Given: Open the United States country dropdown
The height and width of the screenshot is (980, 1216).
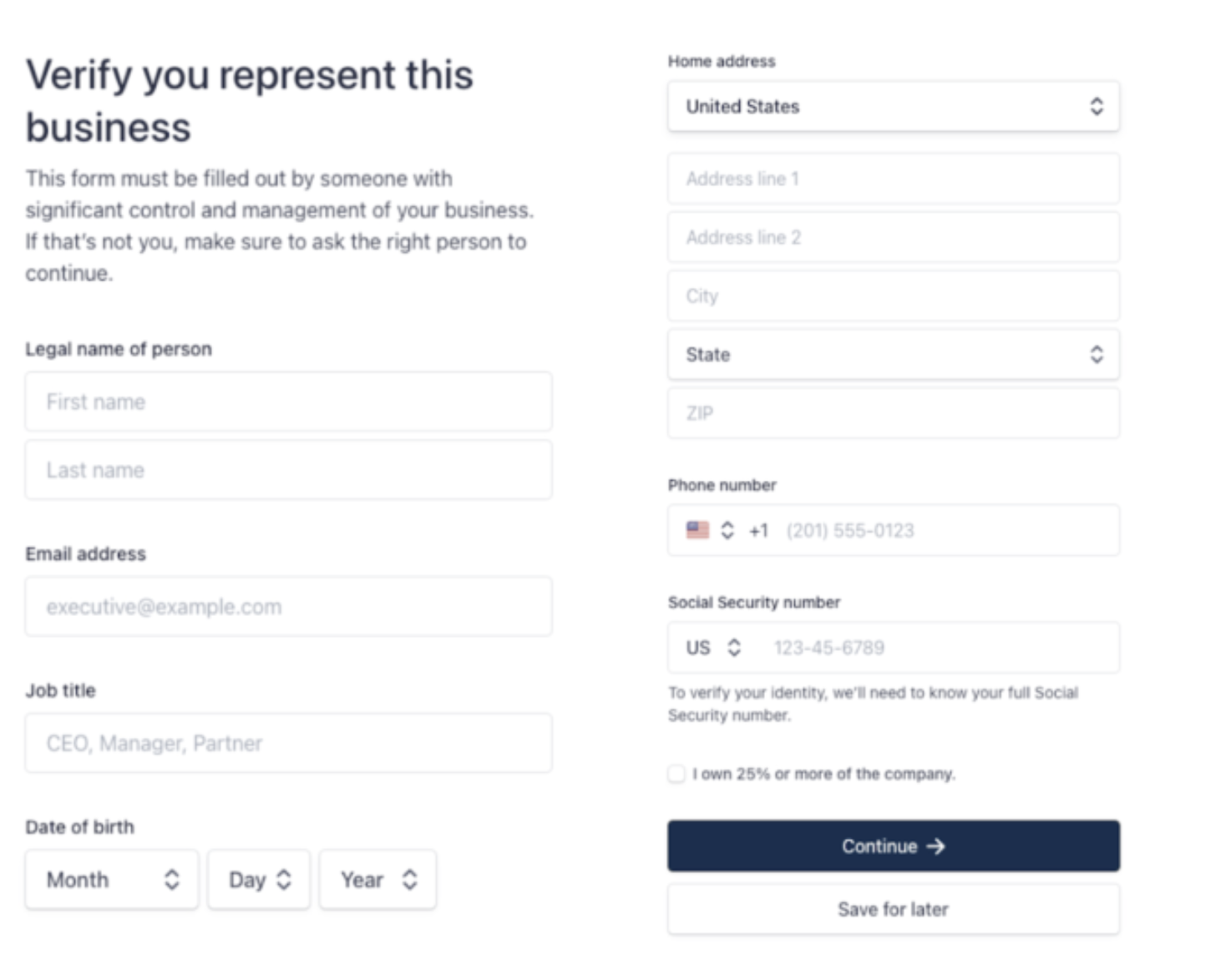Looking at the screenshot, I should 894,106.
